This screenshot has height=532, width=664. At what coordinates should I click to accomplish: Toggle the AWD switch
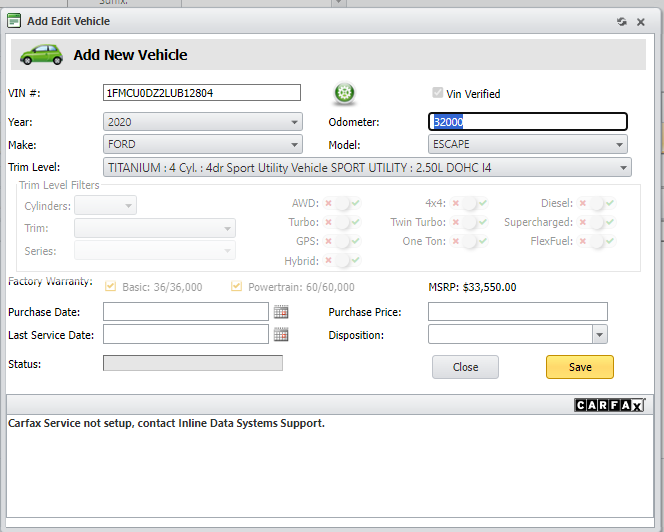[x=342, y=203]
